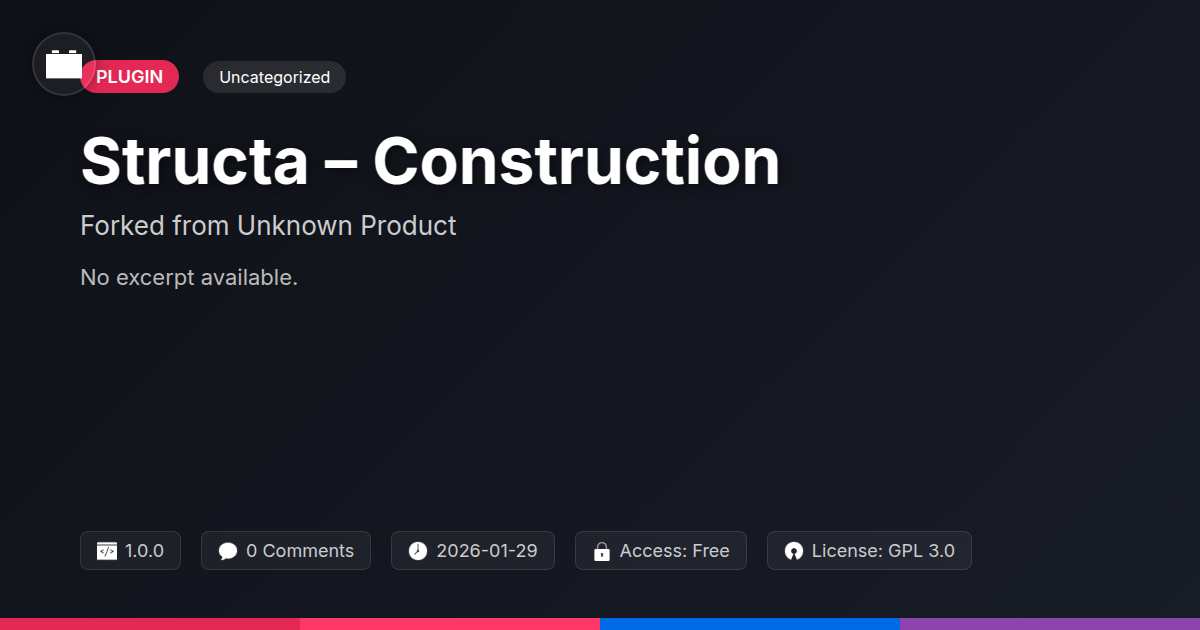
Task: Open the Uncategorized category tag
Action: point(274,77)
